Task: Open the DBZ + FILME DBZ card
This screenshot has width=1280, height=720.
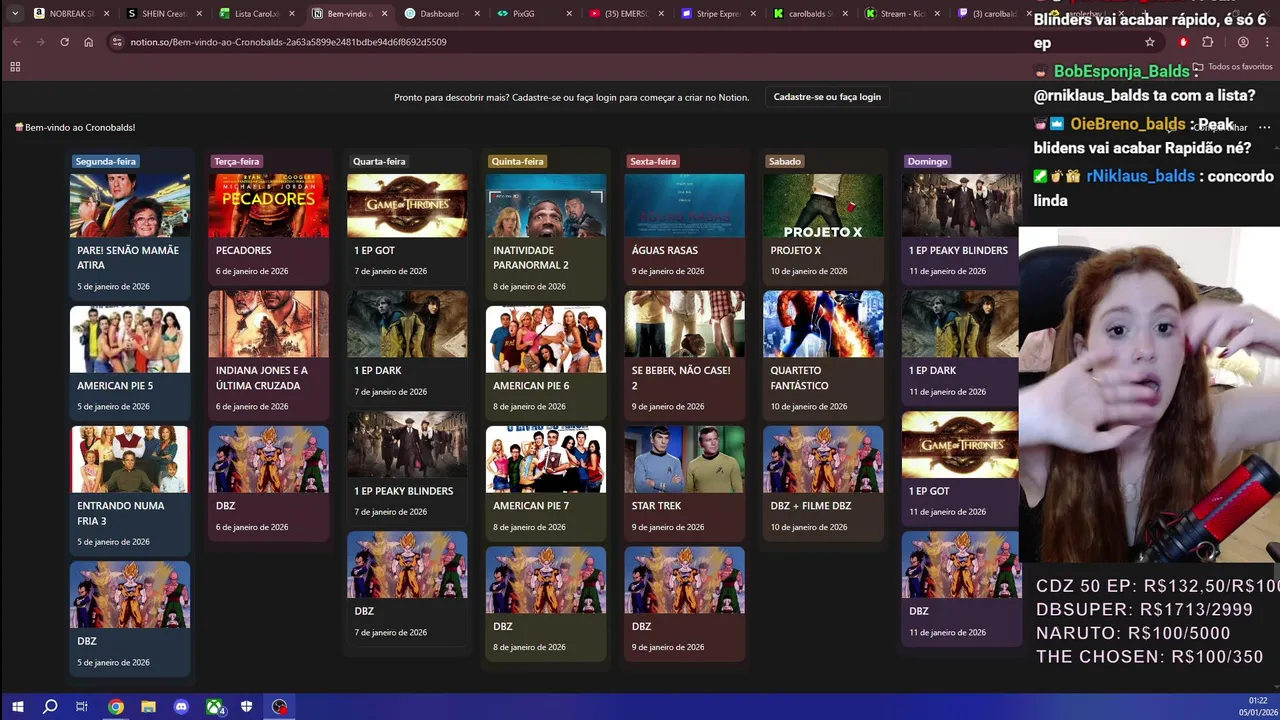Action: (x=823, y=482)
